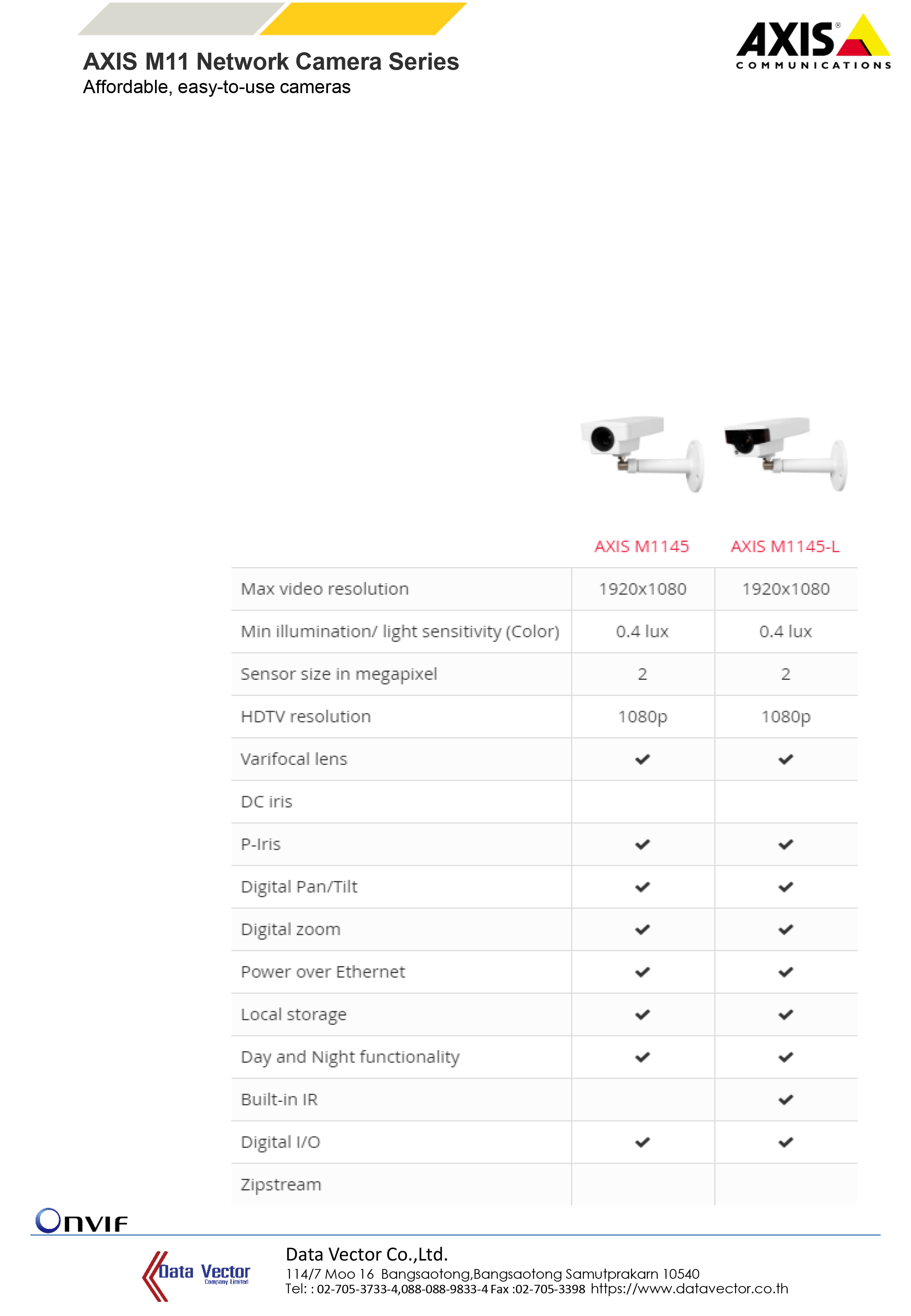Click the Max video resolution row label
The height and width of the screenshot is (1316, 911).
pos(324,588)
